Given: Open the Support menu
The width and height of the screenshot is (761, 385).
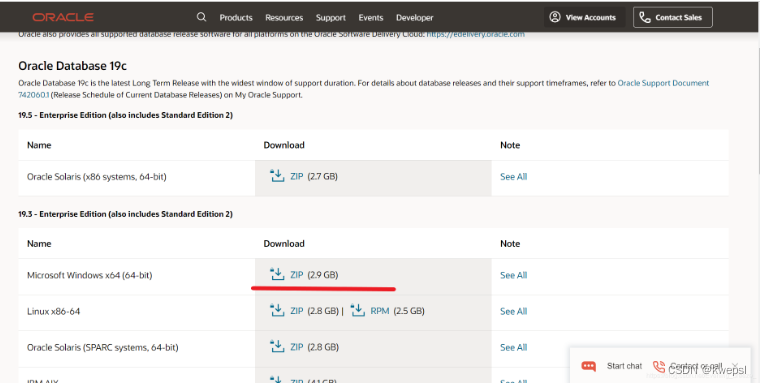Looking at the screenshot, I should point(331,17).
